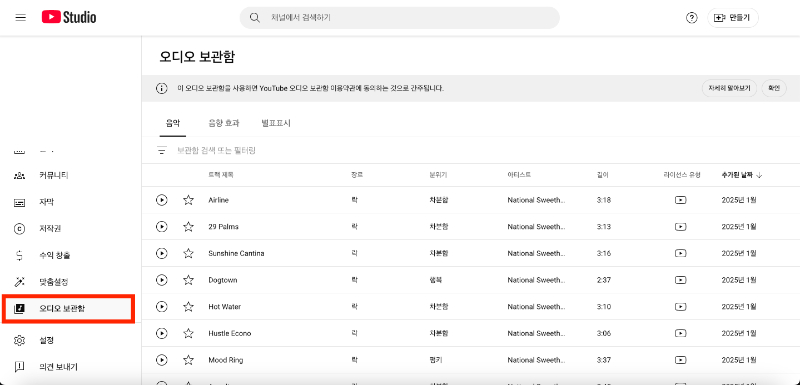The height and width of the screenshot is (385, 800).
Task: Play the Hot Water track
Action: pos(162,306)
